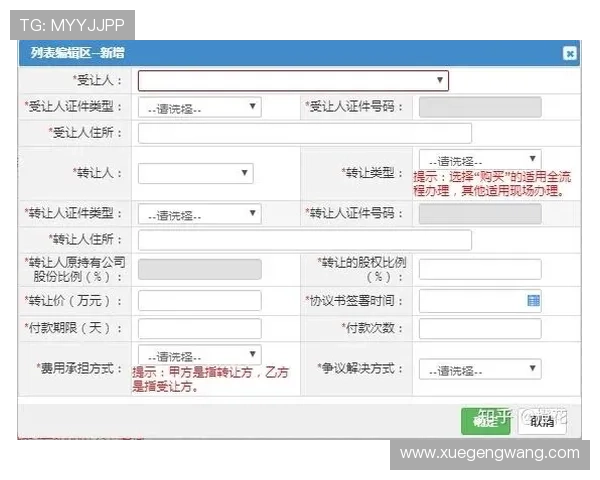Screen dimensions: 600x480
Task: Click the 取消 button
Action: pos(542,421)
